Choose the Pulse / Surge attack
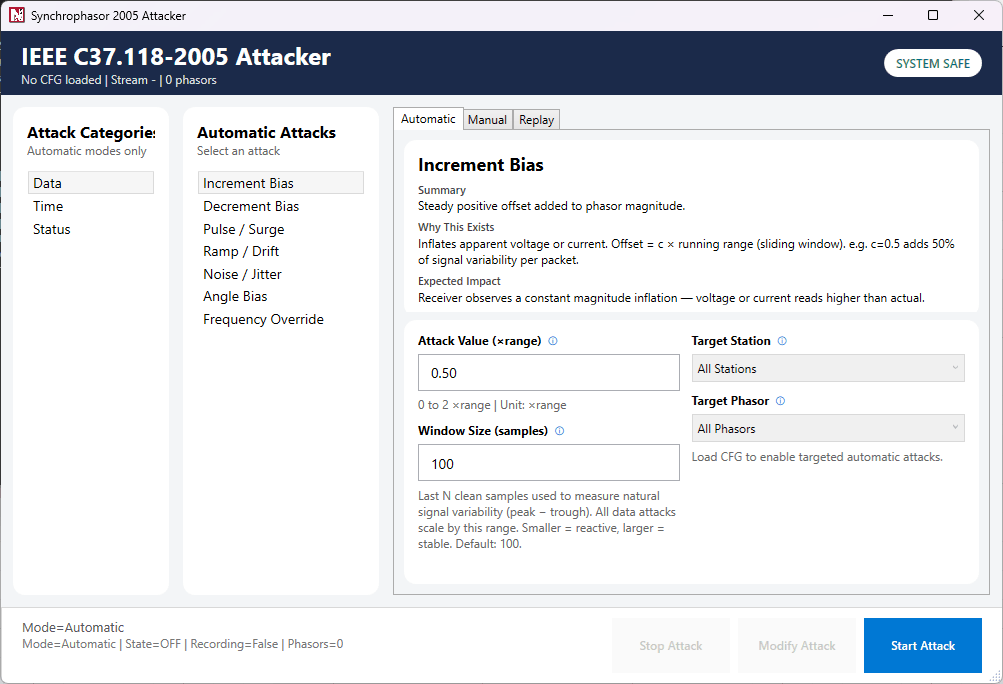Screen dimensions: 1003x684 [281, 229]
